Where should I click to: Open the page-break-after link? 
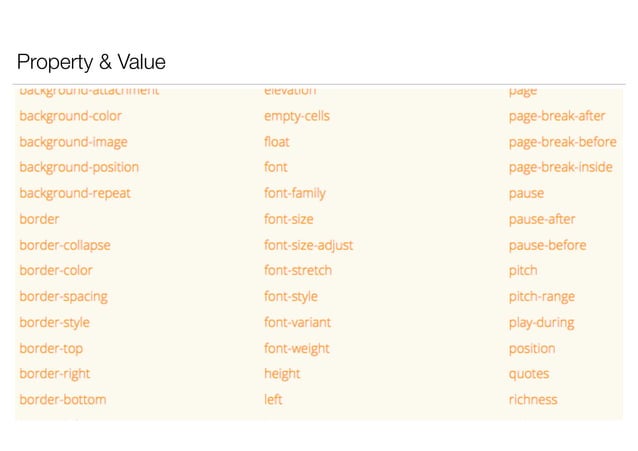557,116
